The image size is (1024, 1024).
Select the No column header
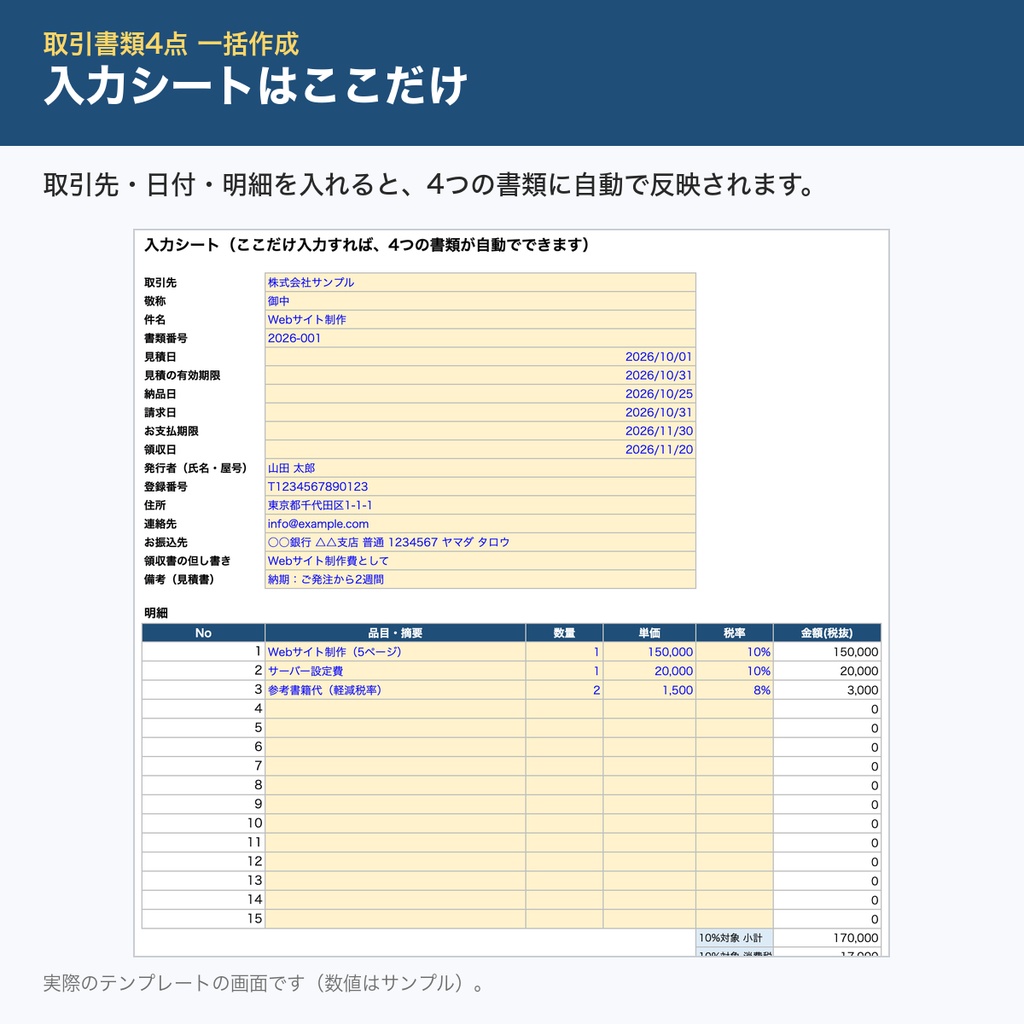pyautogui.click(x=203, y=633)
